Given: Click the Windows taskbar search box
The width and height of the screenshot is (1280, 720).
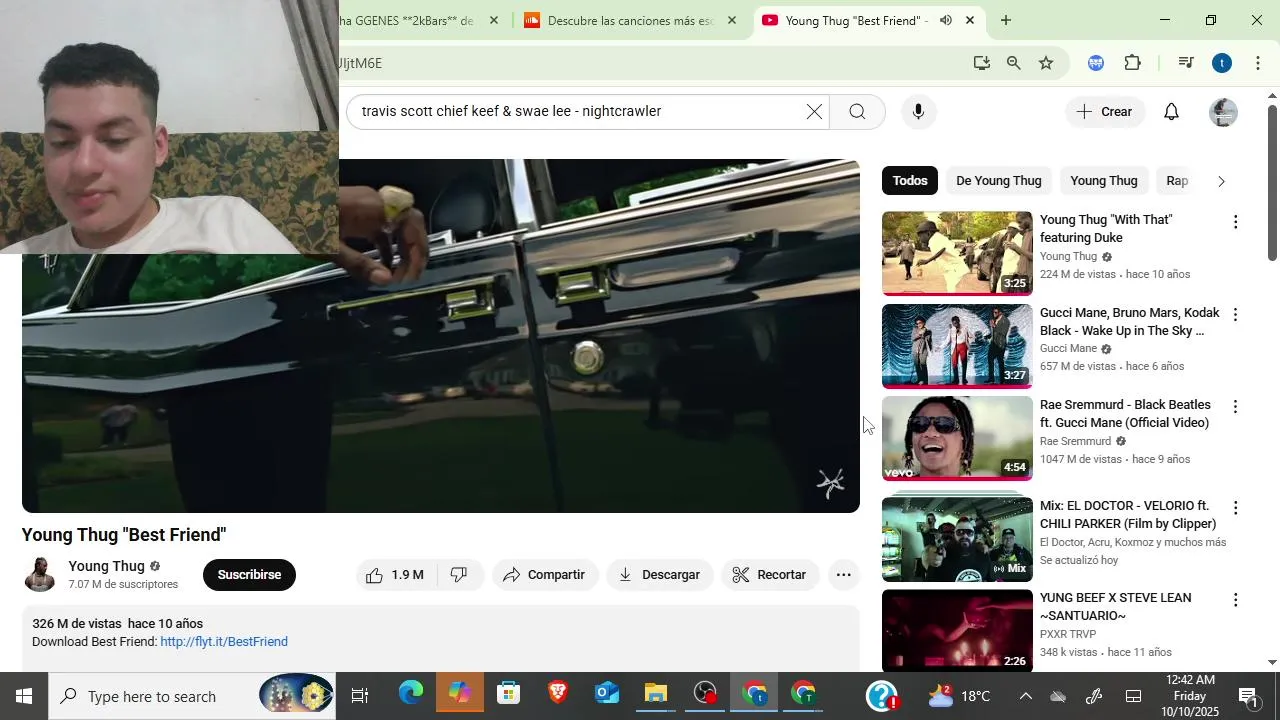Looking at the screenshot, I should click(x=192, y=696).
